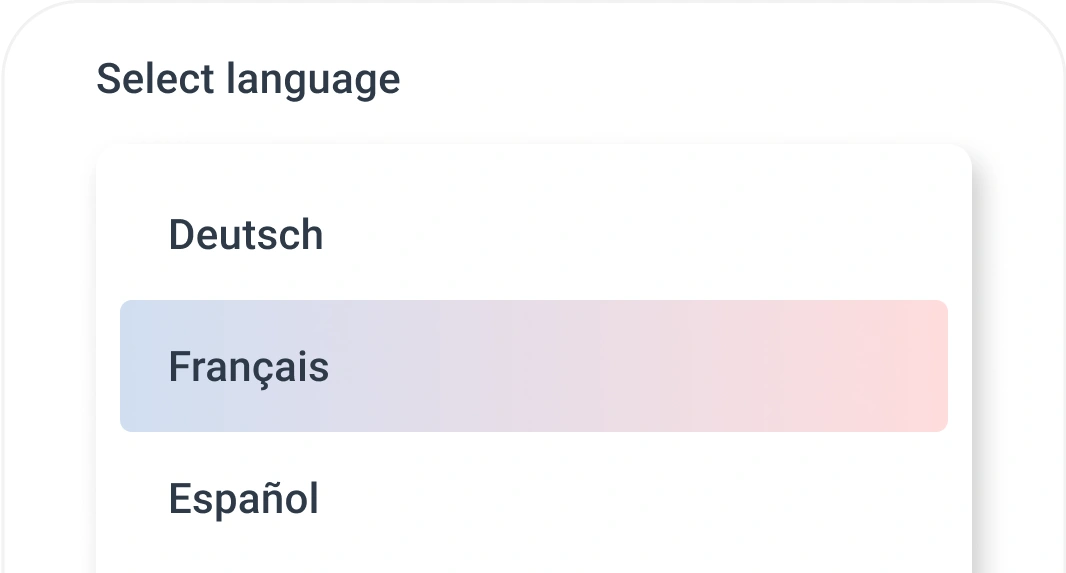Image resolution: width=1066 pixels, height=573 pixels.
Task: Activate the Deutsch list entry
Action: coord(246,235)
